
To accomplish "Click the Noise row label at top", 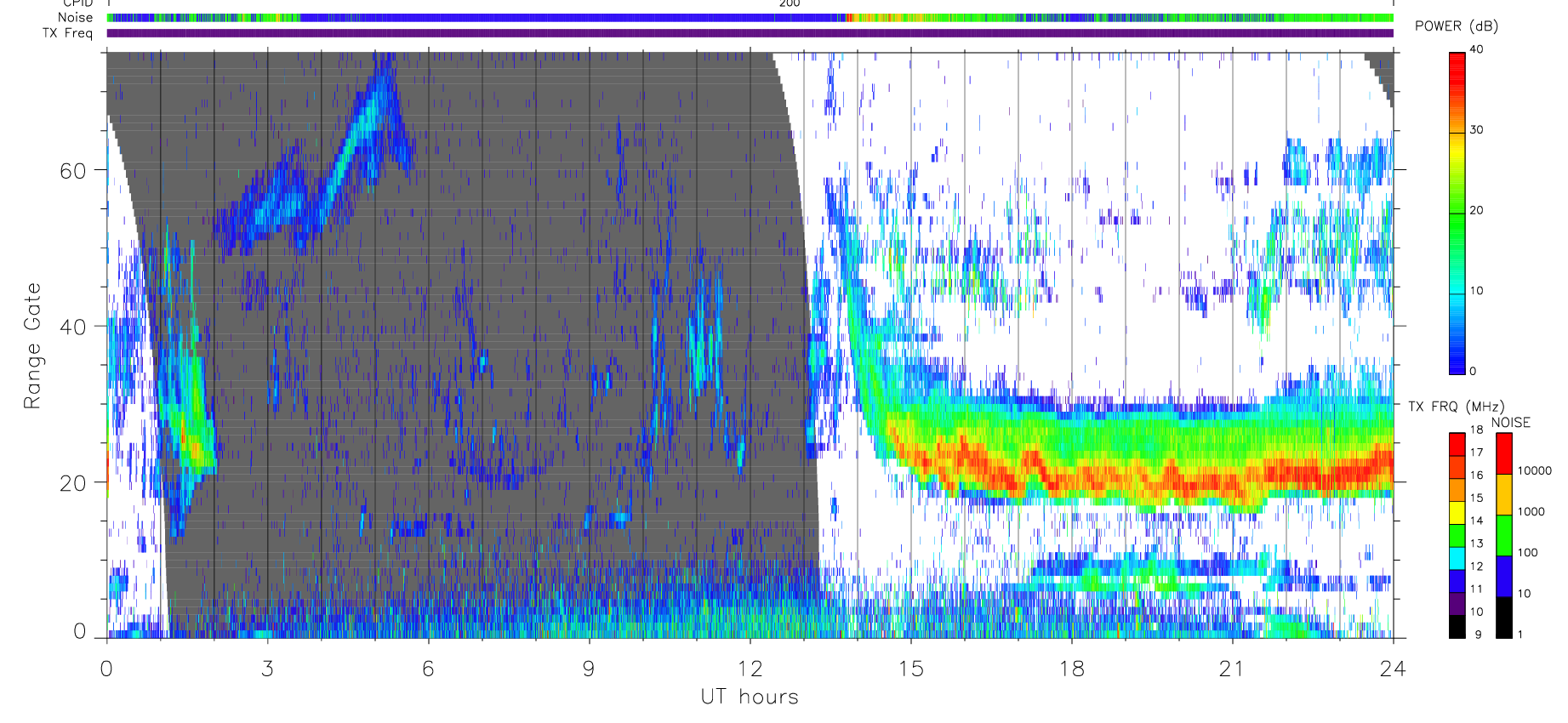I will click(75, 17).
